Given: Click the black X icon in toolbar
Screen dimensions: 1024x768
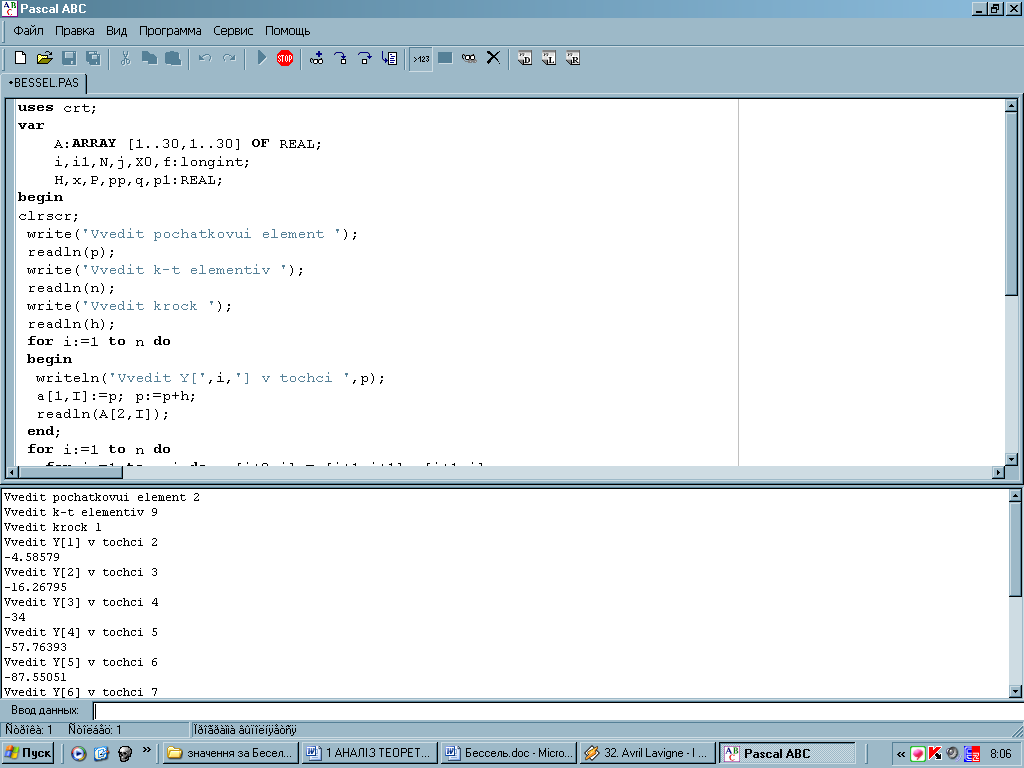Looking at the screenshot, I should click(493, 58).
